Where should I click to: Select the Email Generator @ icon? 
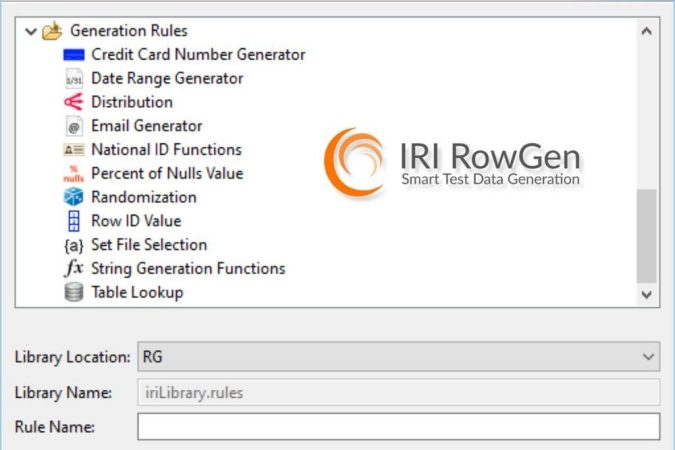click(74, 126)
